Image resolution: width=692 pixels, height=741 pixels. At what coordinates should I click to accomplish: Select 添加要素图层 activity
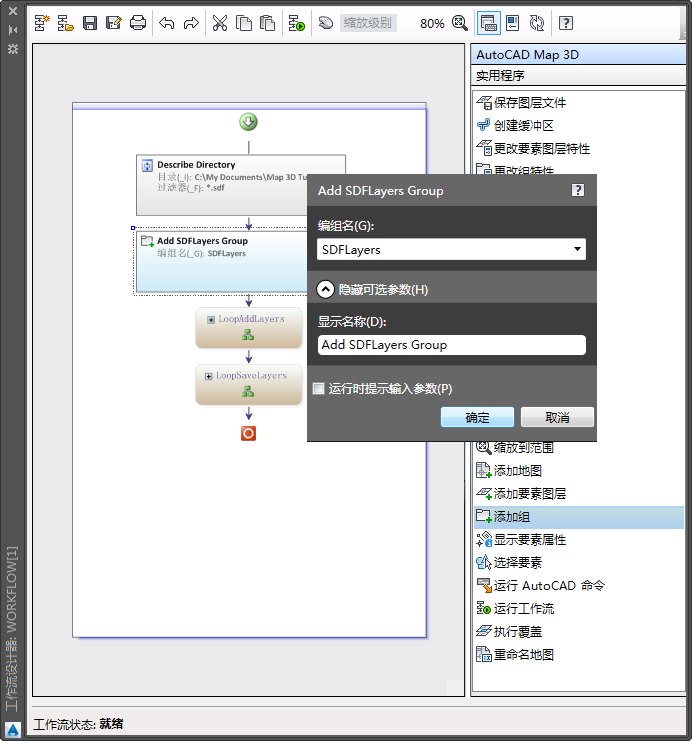[521, 493]
